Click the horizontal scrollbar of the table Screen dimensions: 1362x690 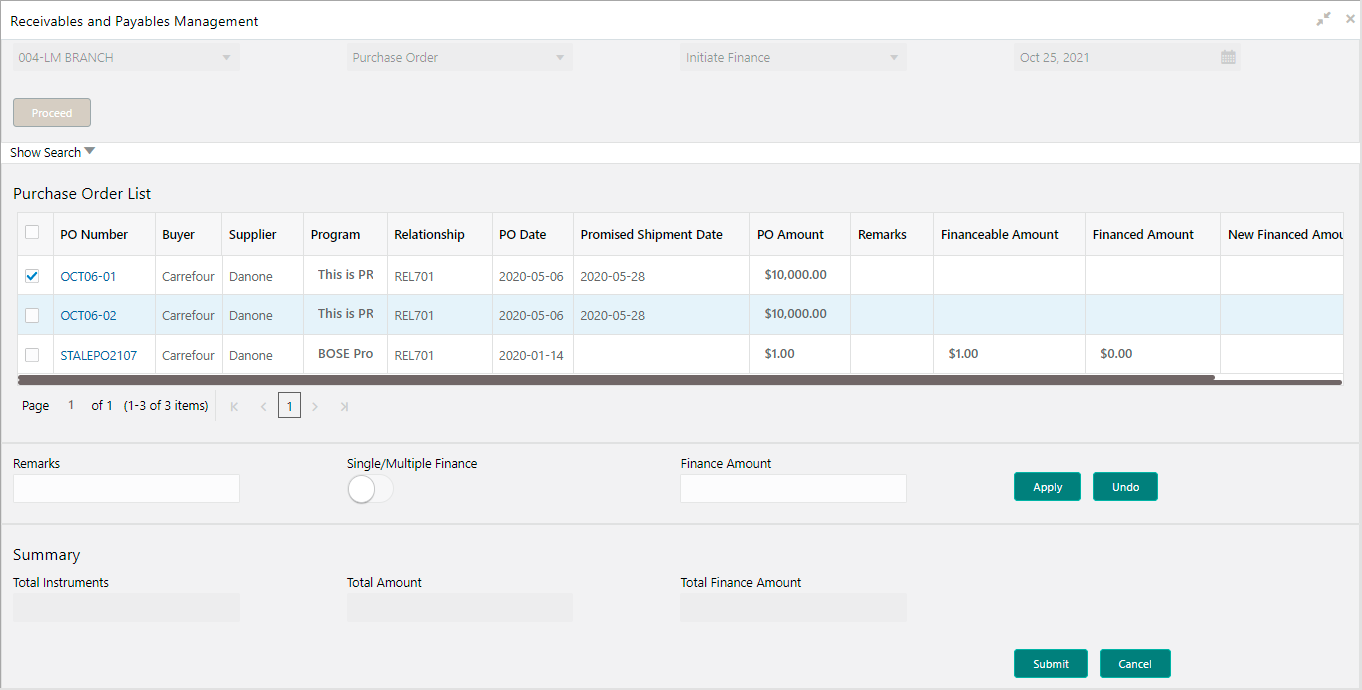[616, 380]
